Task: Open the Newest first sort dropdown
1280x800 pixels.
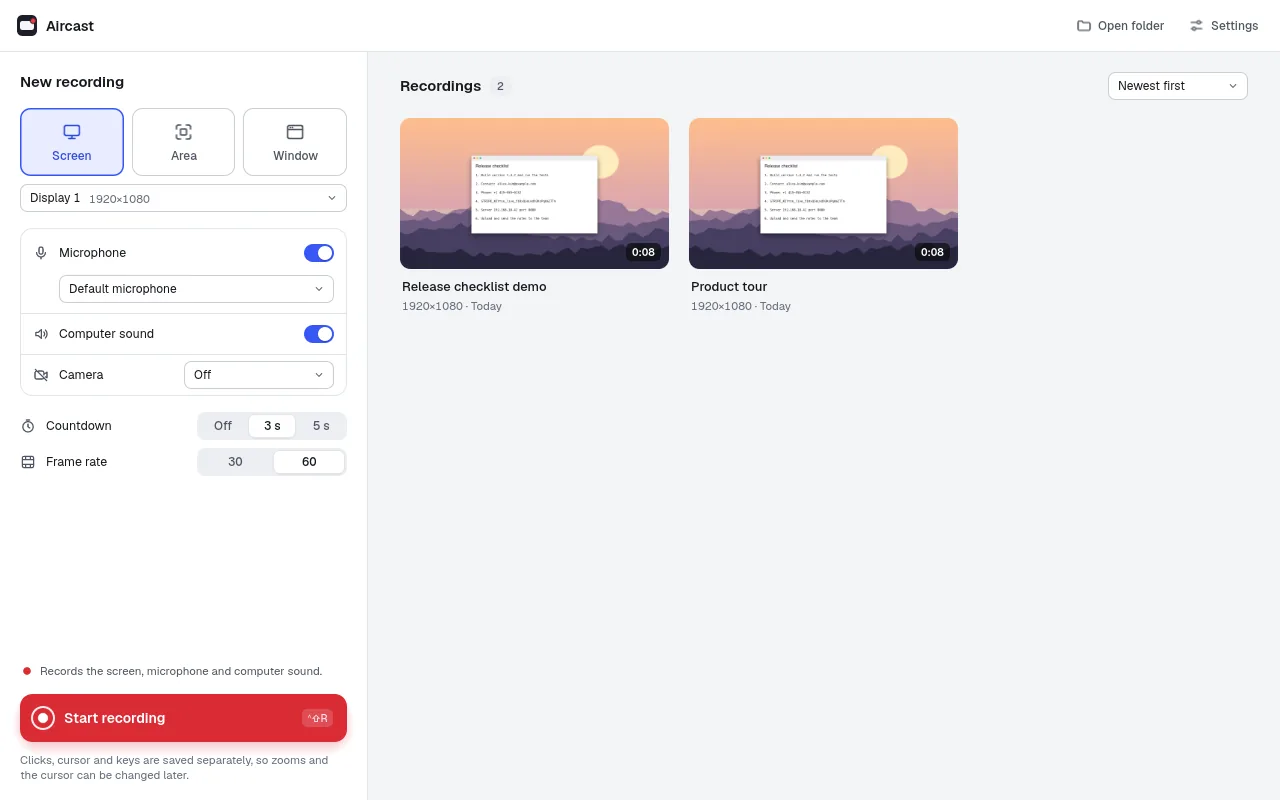Action: [1178, 86]
